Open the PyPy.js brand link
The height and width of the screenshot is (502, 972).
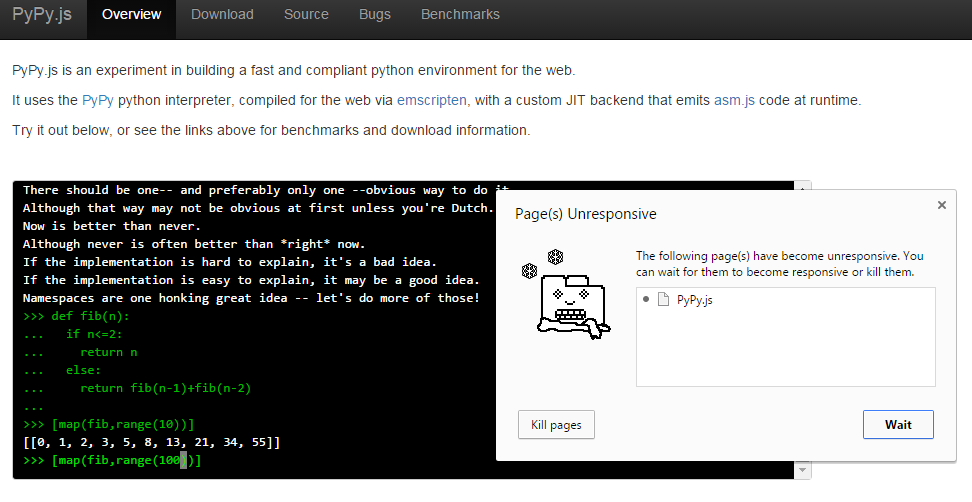[42, 14]
